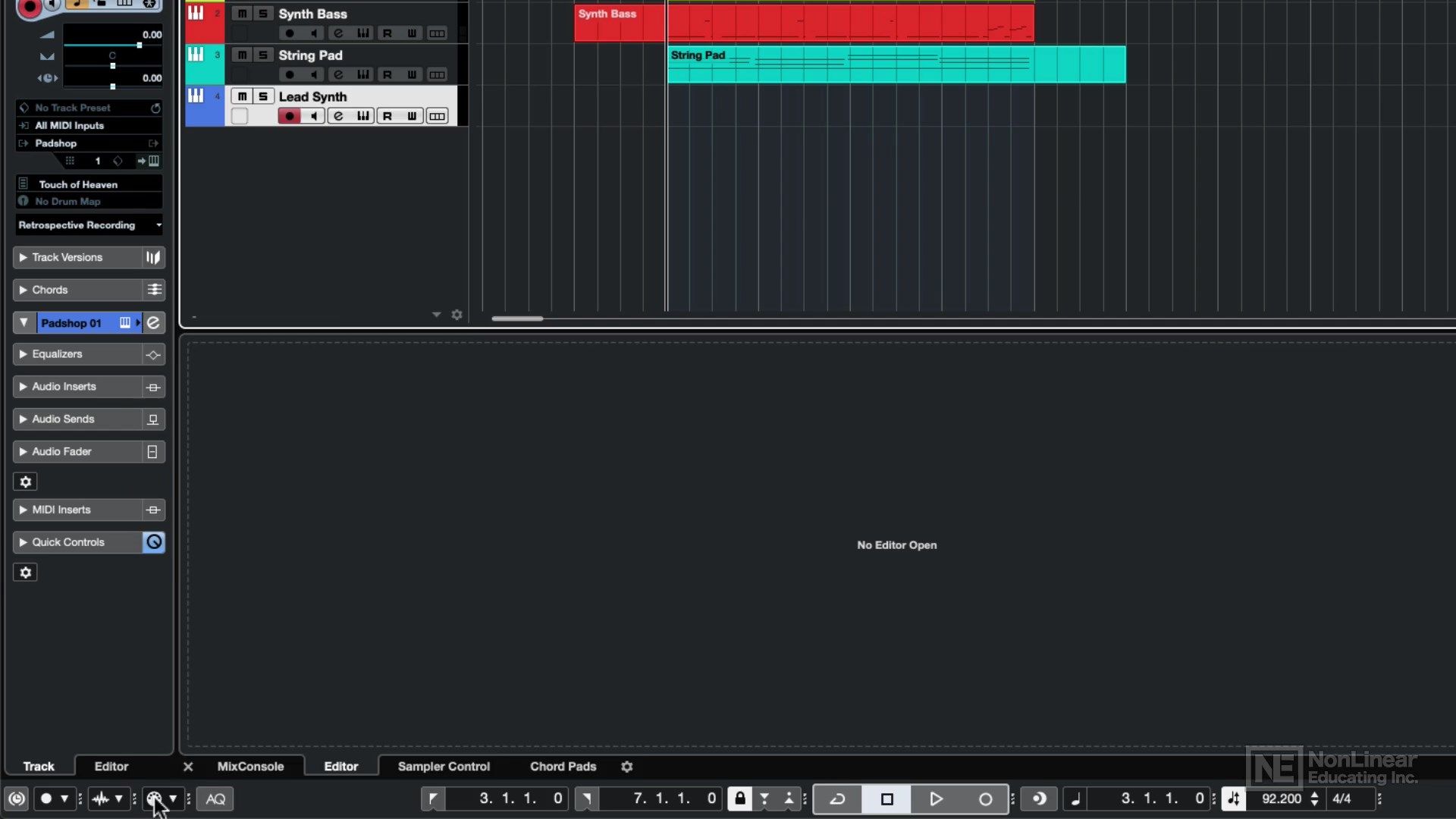
Task: Open settings gear below Audio Fader
Action: click(25, 482)
